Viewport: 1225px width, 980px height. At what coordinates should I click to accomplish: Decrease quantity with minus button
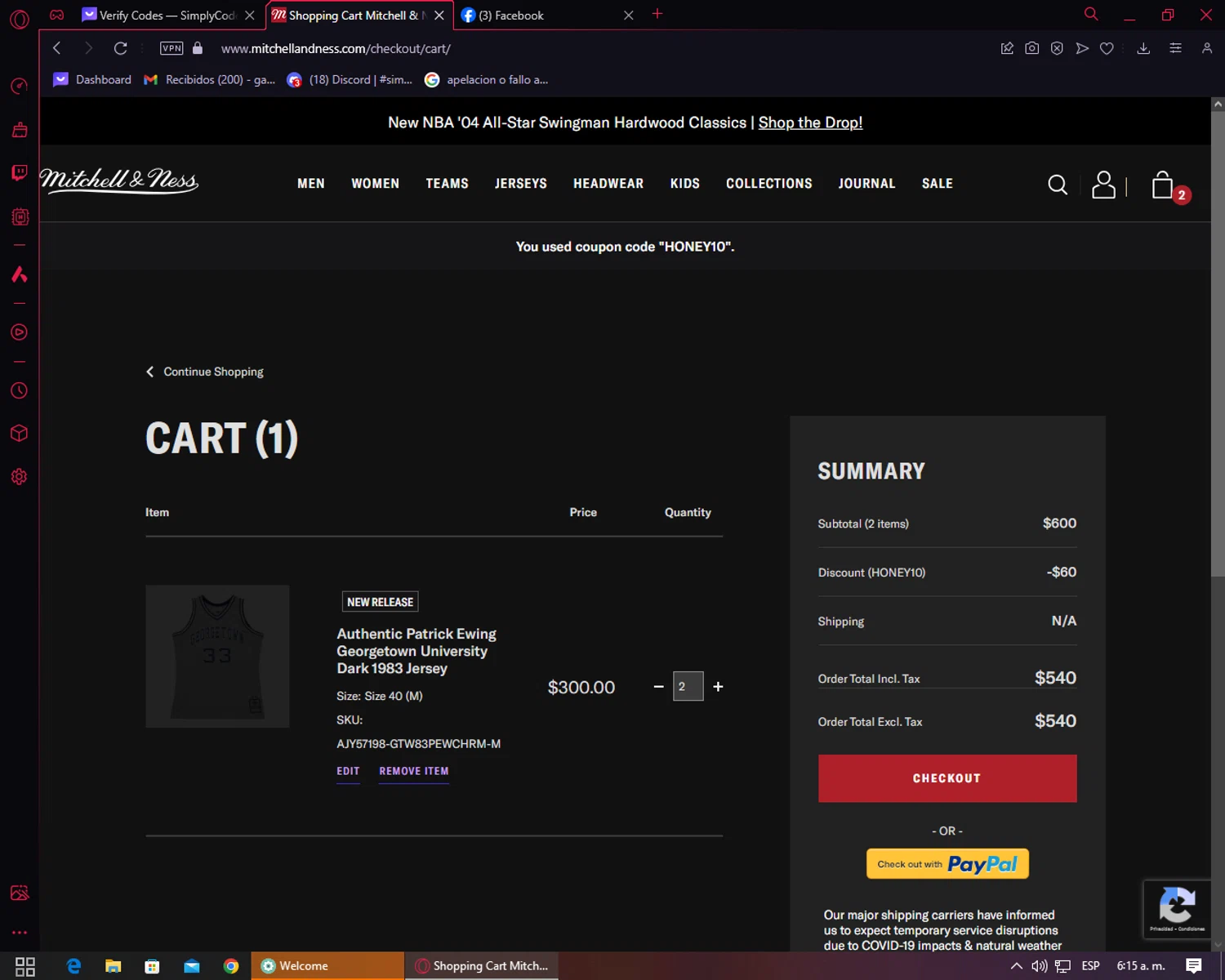[x=658, y=687]
